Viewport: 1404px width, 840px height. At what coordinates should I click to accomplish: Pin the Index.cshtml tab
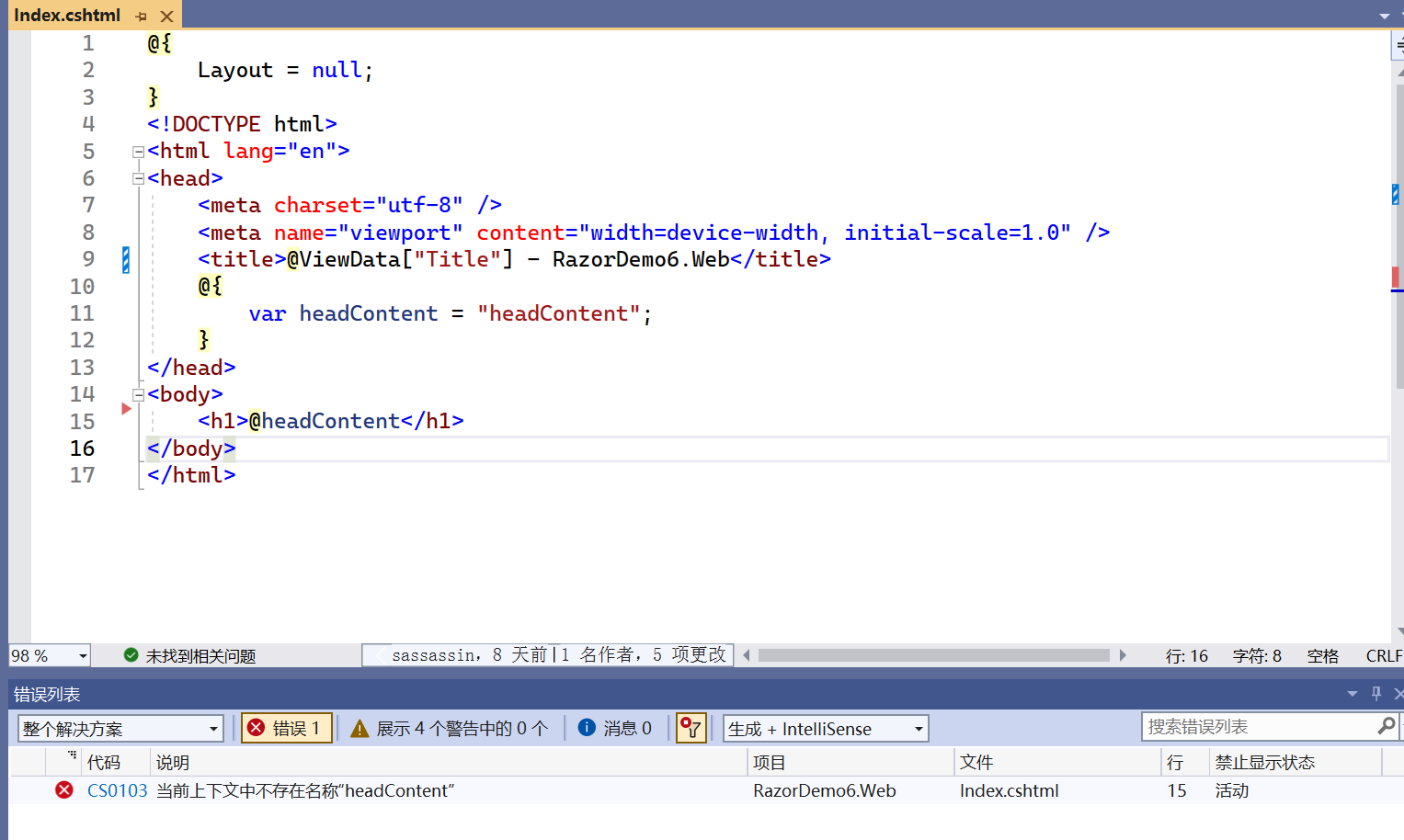tap(141, 17)
